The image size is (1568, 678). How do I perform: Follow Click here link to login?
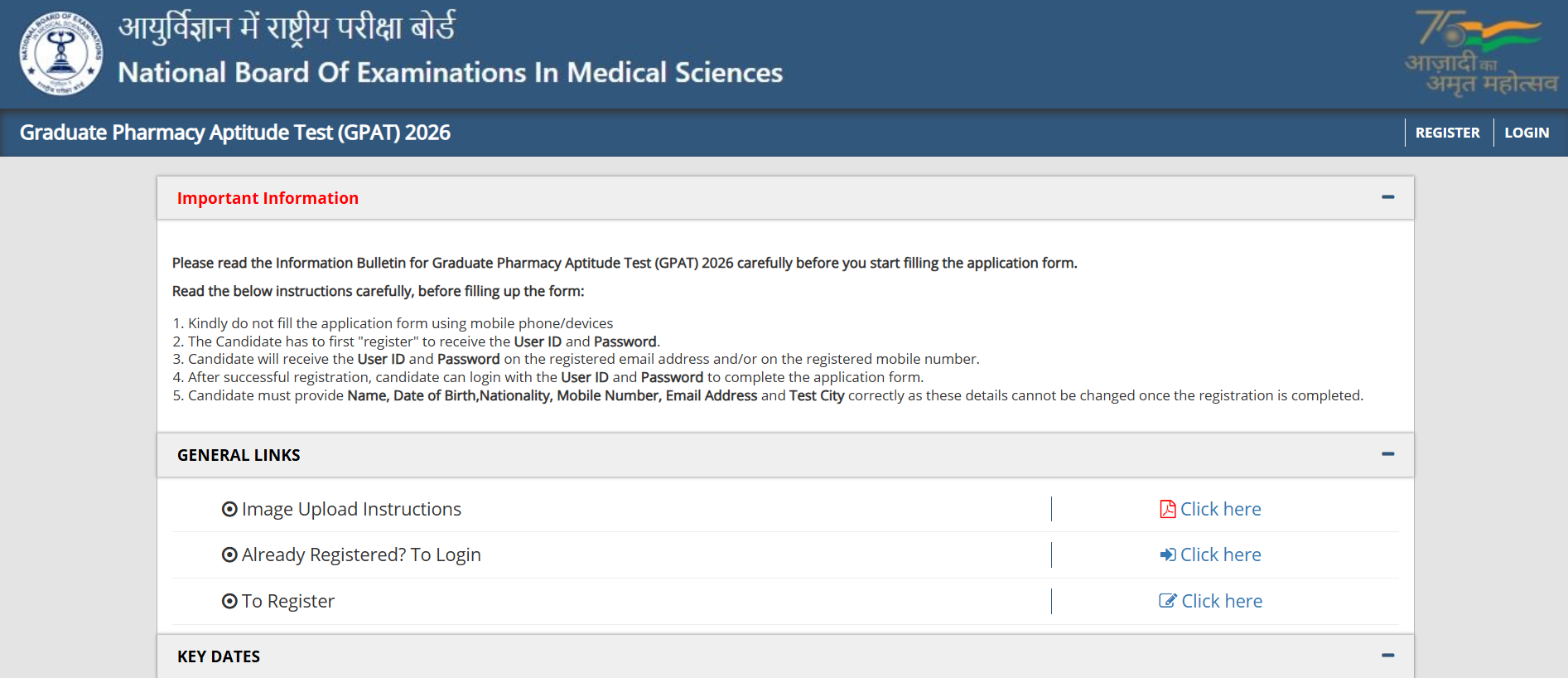point(1220,555)
